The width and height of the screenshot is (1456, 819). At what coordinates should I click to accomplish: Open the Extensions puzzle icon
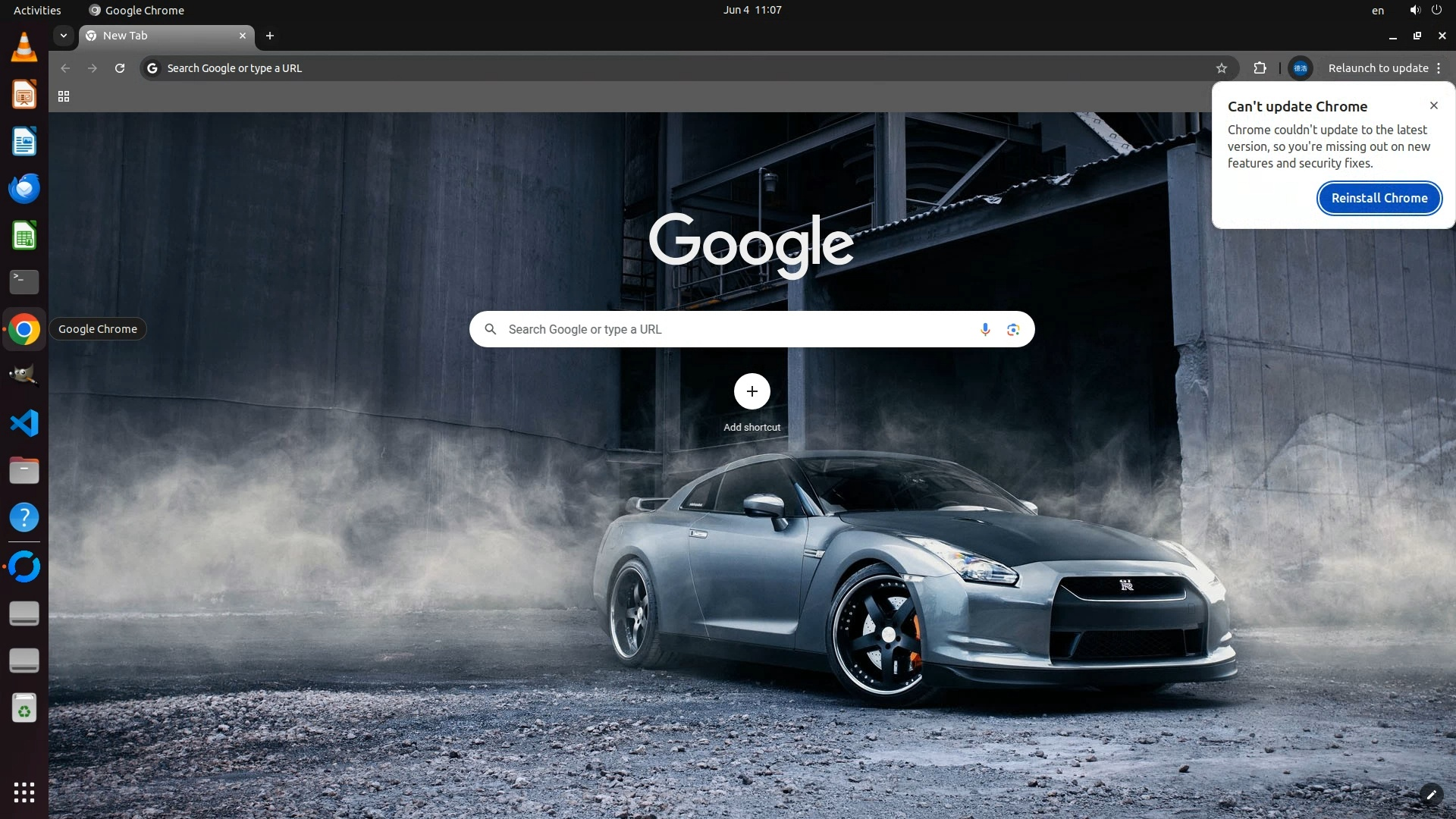tap(1260, 68)
